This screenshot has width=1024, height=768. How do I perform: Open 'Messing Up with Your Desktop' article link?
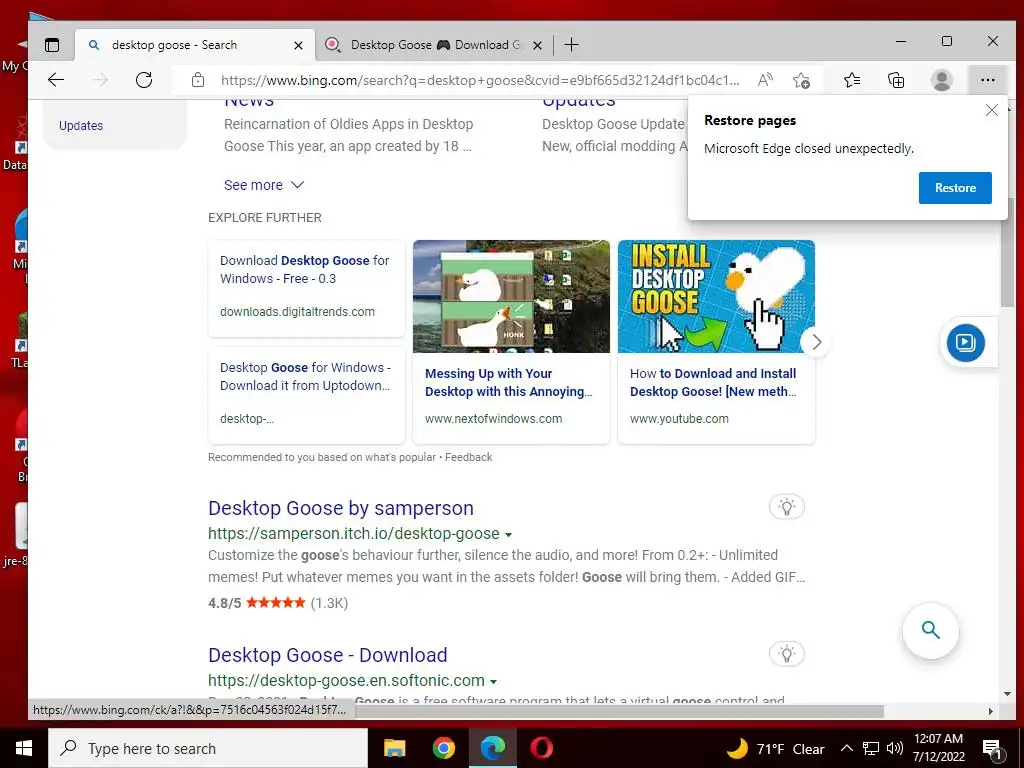pos(509,382)
